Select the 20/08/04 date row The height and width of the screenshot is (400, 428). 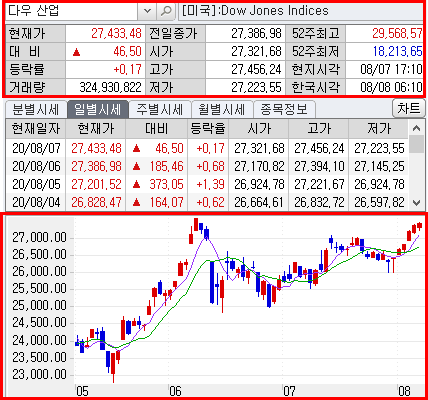tap(207, 202)
